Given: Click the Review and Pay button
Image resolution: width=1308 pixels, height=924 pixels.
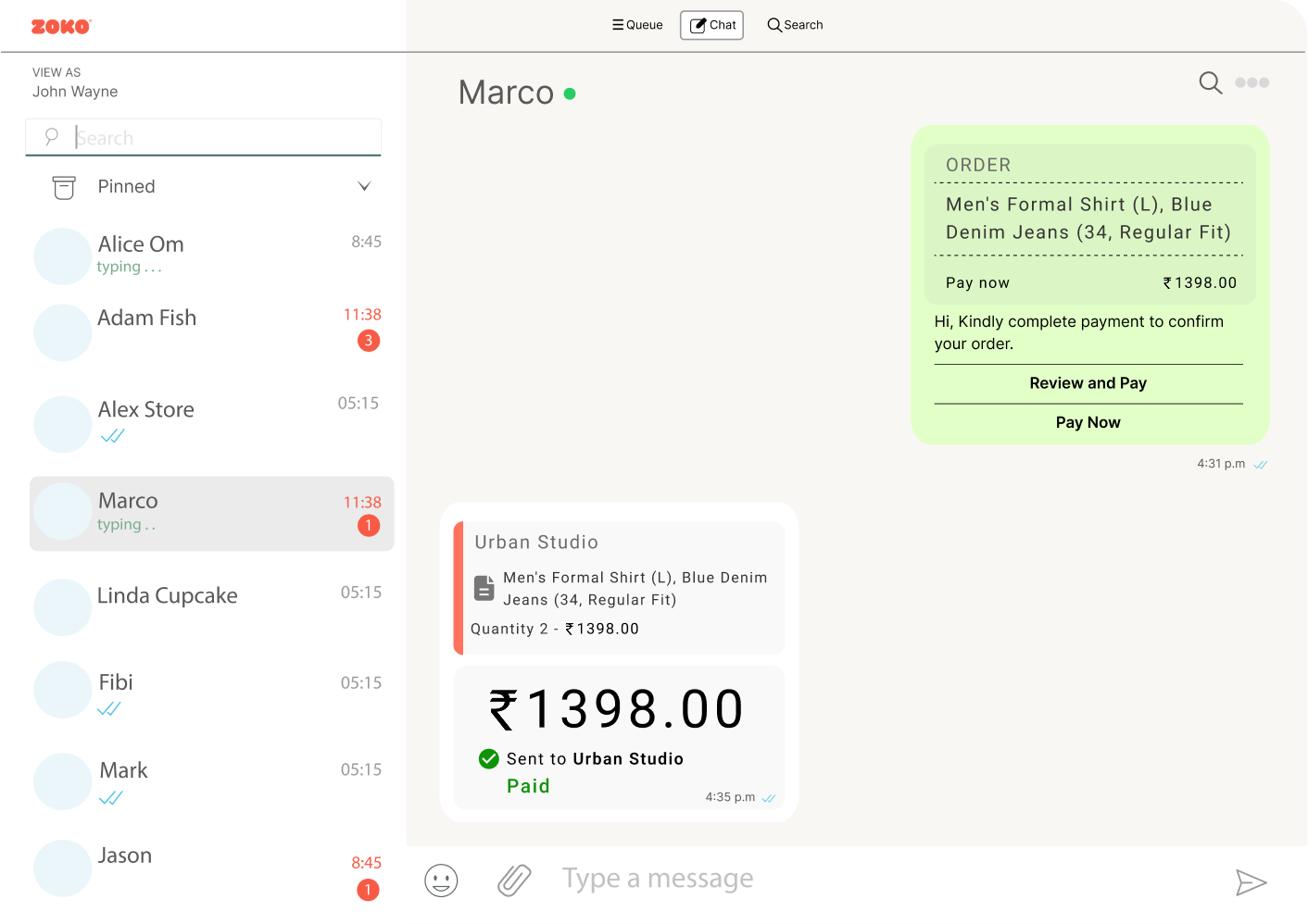Looking at the screenshot, I should point(1088,383).
